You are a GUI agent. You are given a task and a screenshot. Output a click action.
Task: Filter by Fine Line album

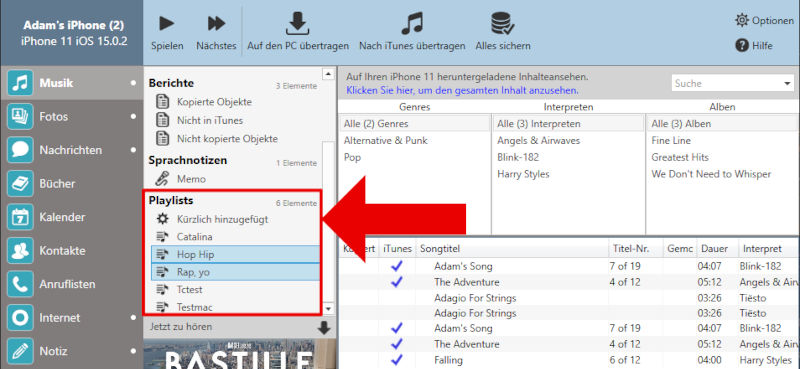coord(671,140)
